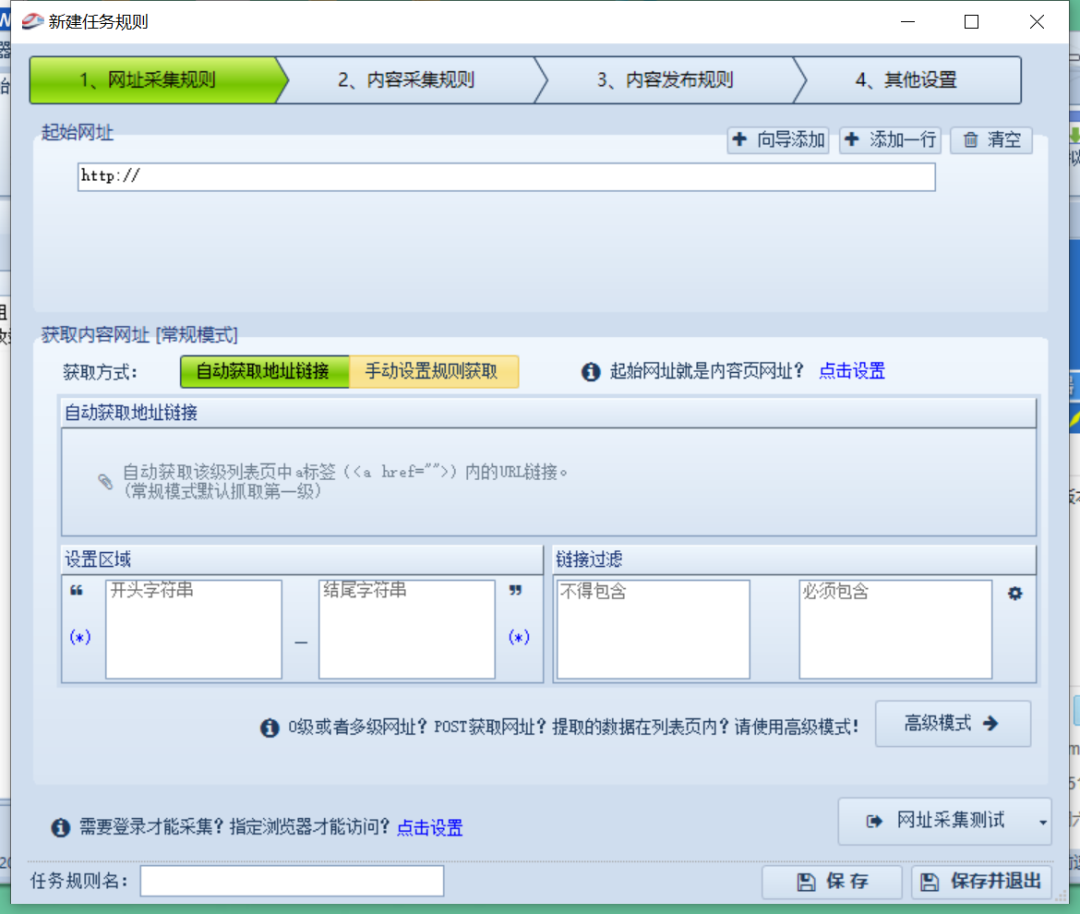This screenshot has width=1080, height=914.
Task: Focus the 必须包含 filter box
Action: coord(895,629)
